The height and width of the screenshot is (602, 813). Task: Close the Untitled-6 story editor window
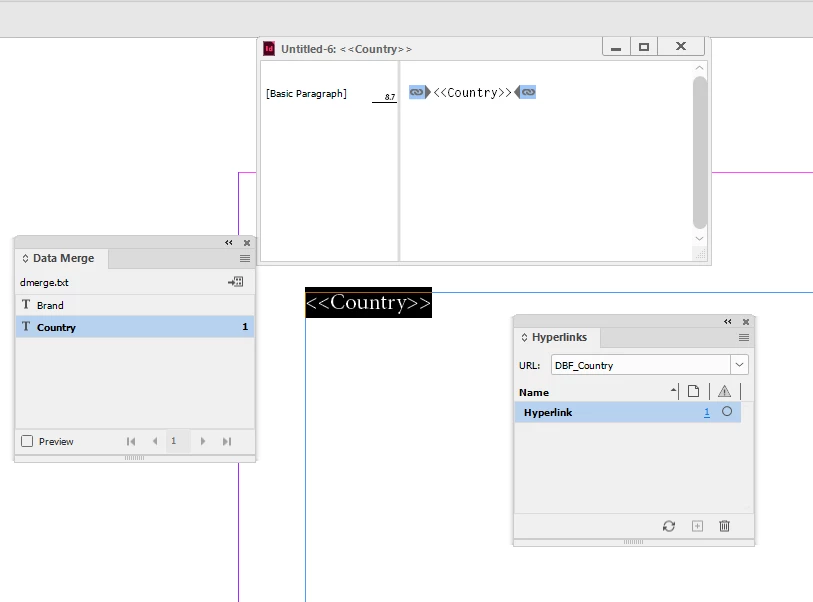pos(681,46)
